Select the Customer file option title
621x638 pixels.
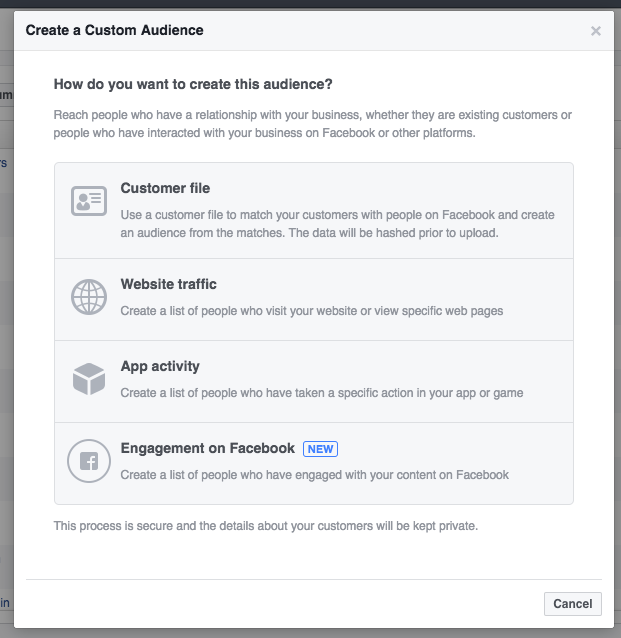[165, 188]
